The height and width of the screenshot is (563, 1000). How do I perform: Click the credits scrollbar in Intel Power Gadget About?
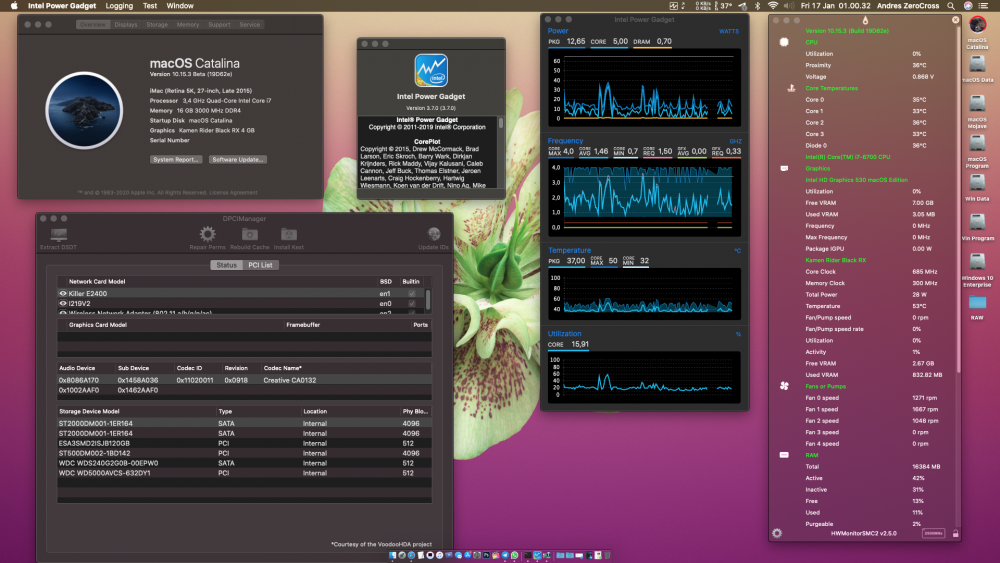501,123
